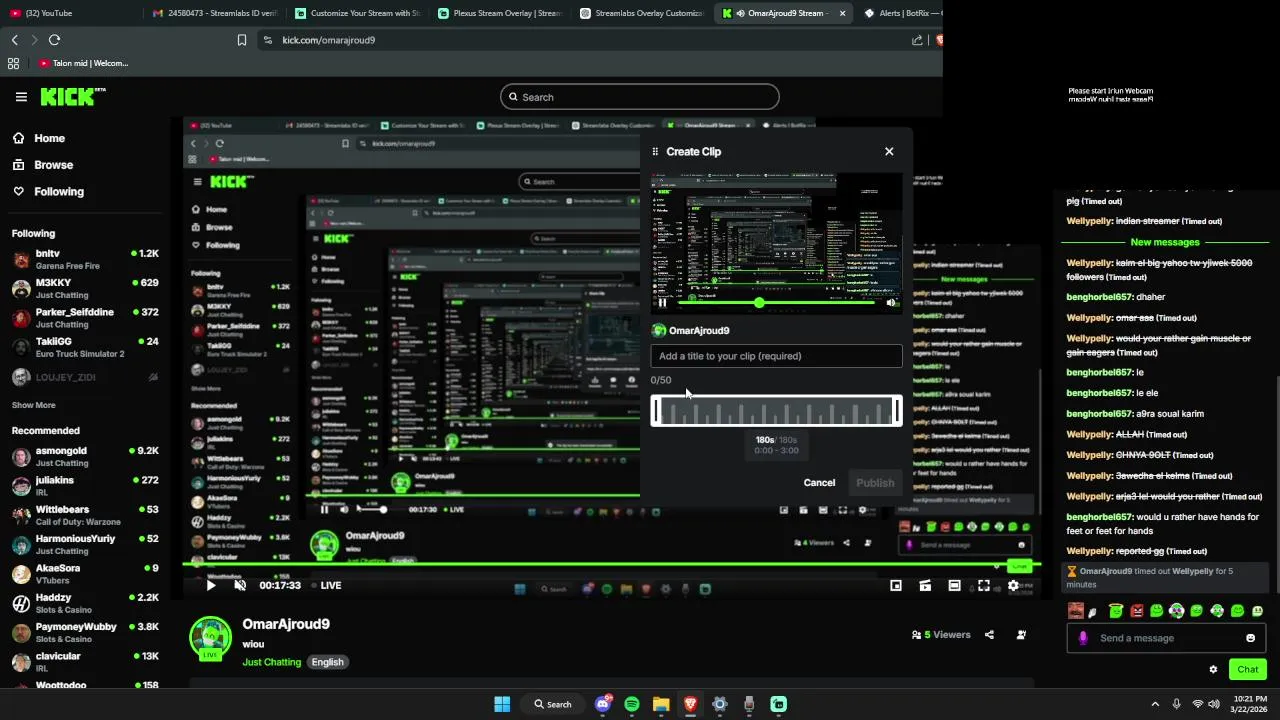1280x720 pixels.
Task: Open File Explorer from the taskbar
Action: 661,704
